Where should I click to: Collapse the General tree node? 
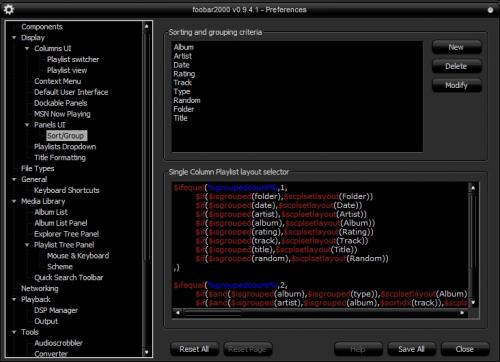pos(14,179)
